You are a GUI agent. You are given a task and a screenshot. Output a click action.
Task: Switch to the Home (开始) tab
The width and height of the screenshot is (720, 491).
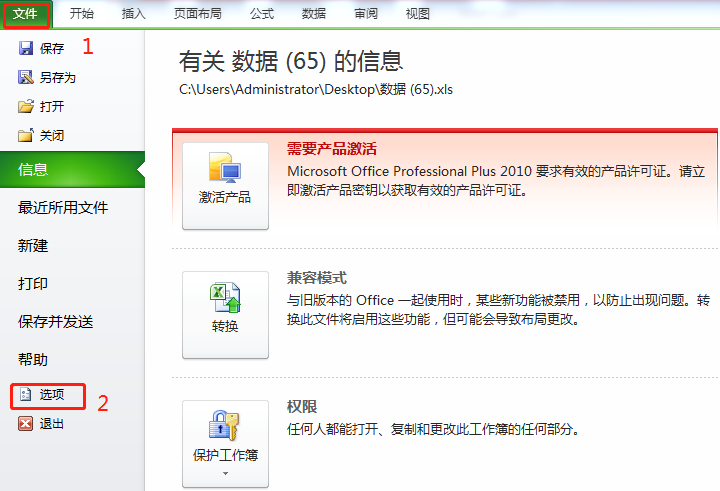(x=82, y=14)
